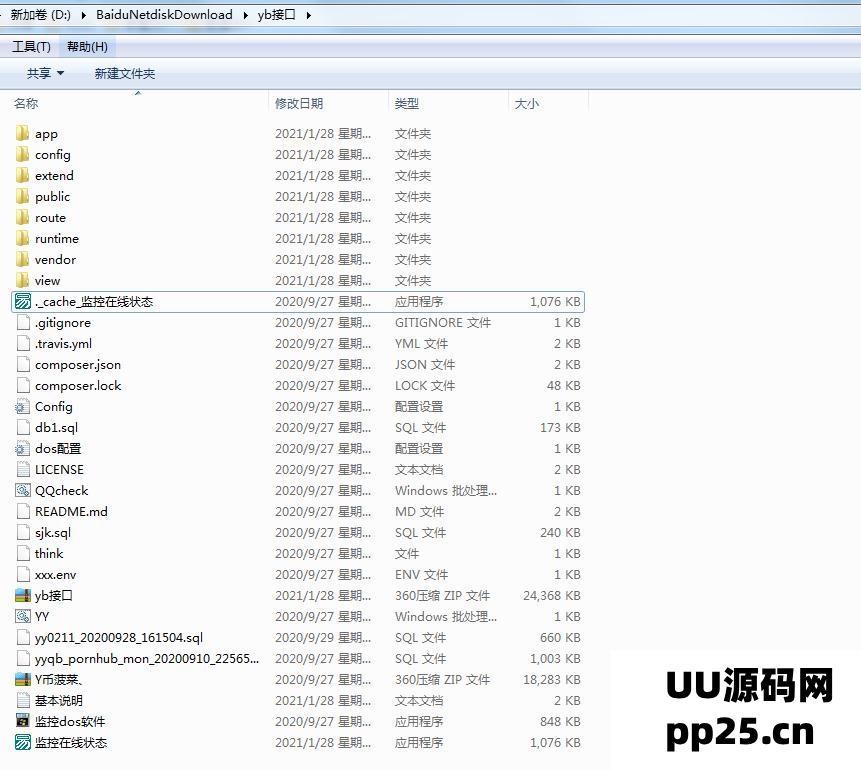The image size is (861, 770).
Task: Click the 监控dos软件 application icon
Action: (23, 721)
